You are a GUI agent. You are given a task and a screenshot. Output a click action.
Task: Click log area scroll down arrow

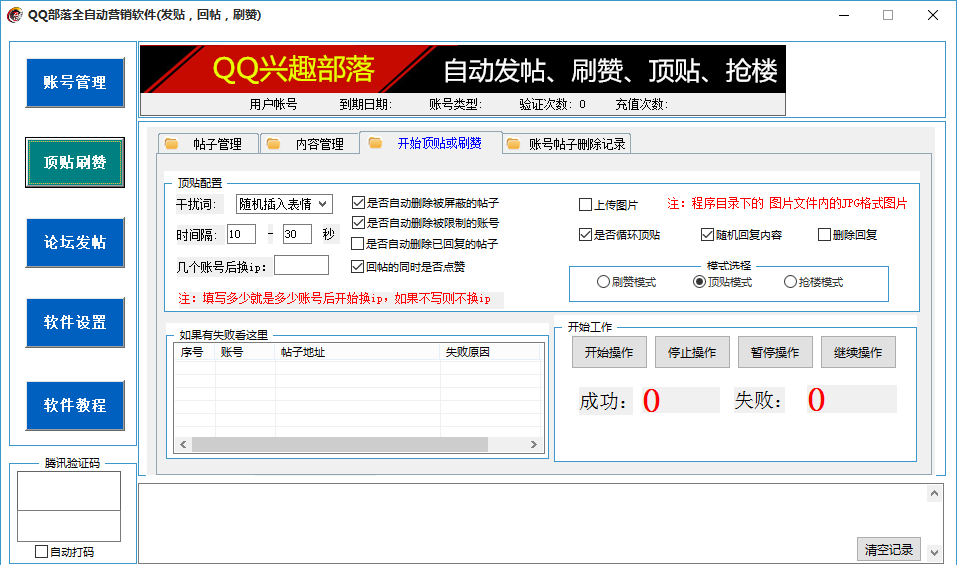pos(934,553)
